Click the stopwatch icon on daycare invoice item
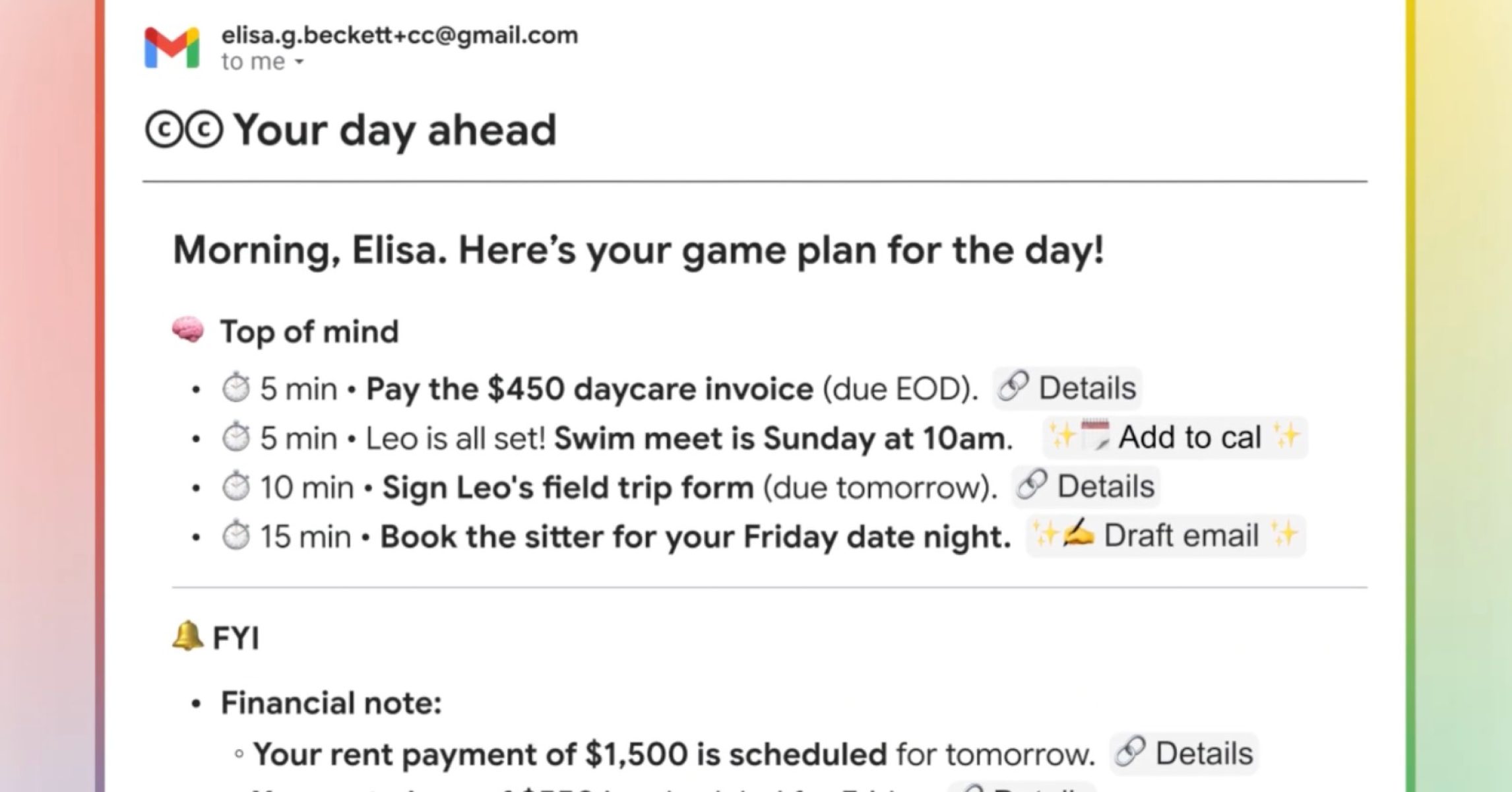 click(x=236, y=388)
